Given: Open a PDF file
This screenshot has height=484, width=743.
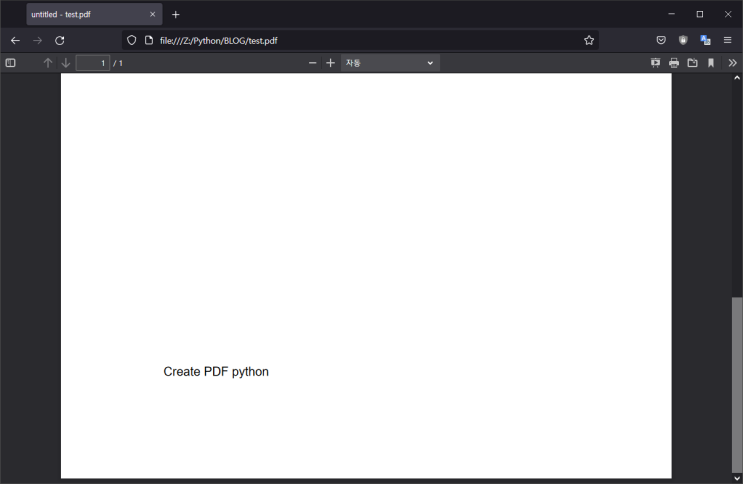Looking at the screenshot, I should (692, 63).
